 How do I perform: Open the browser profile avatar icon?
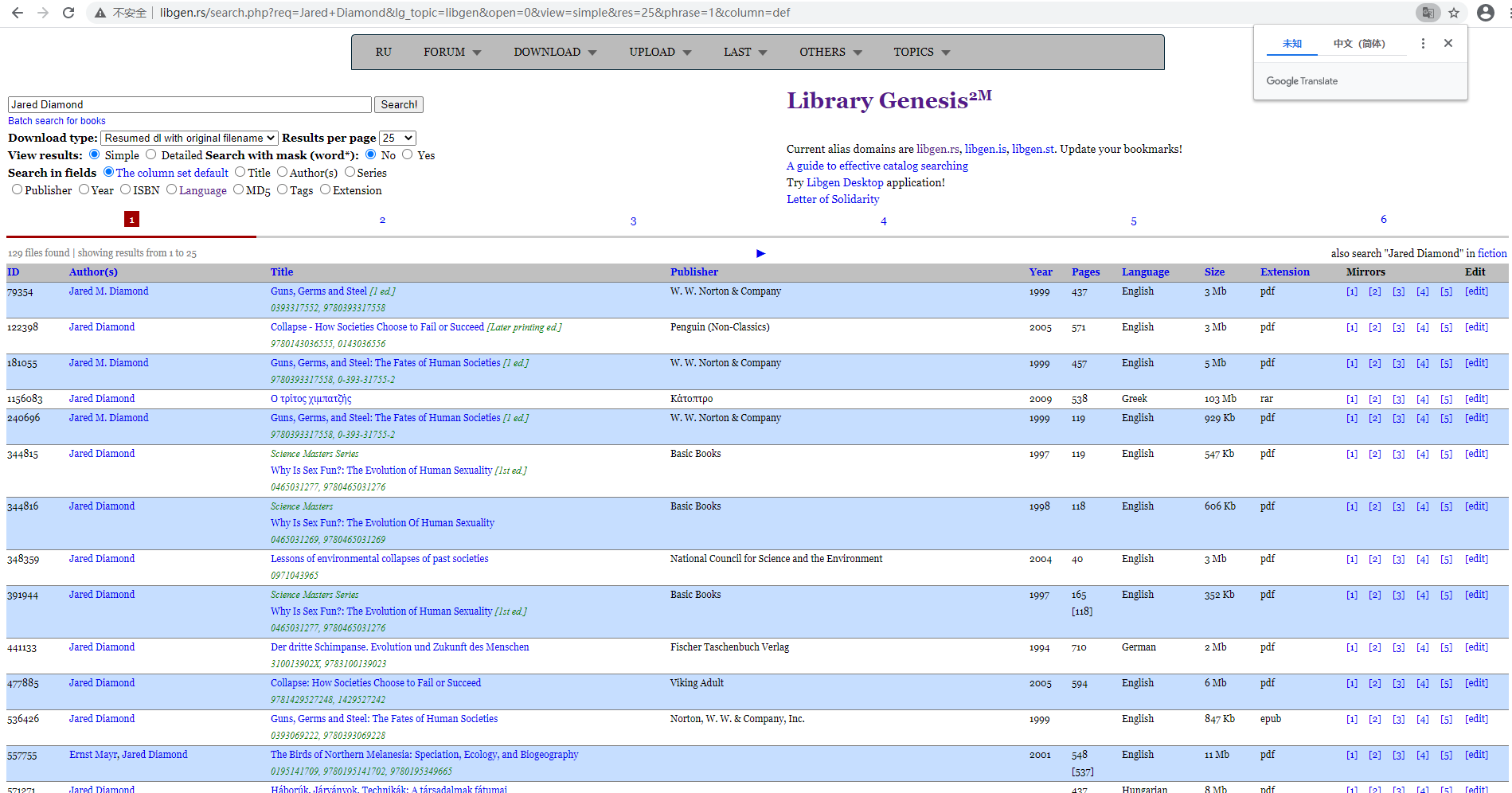(1485, 13)
